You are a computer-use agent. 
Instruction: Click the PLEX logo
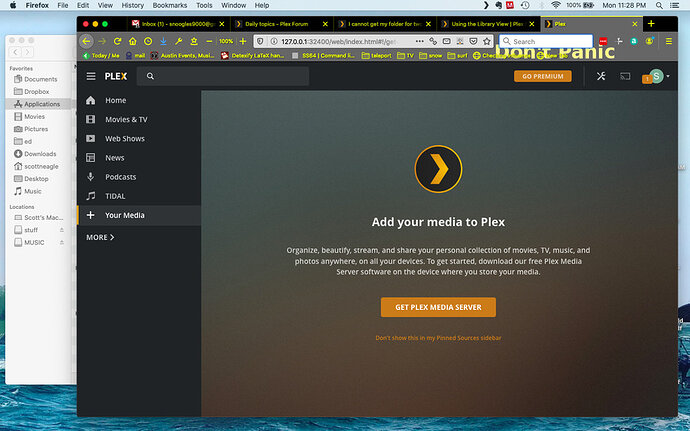click(116, 76)
